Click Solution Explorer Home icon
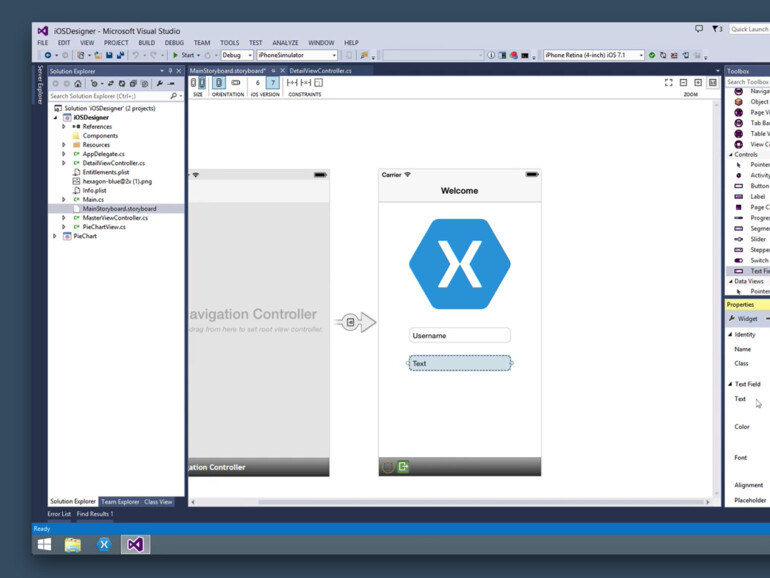The image size is (770, 578). coord(78,83)
